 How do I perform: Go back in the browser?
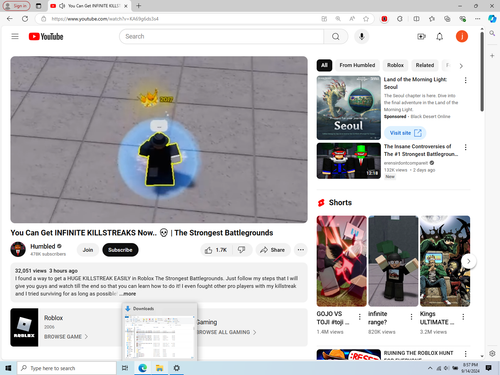coord(10,19)
